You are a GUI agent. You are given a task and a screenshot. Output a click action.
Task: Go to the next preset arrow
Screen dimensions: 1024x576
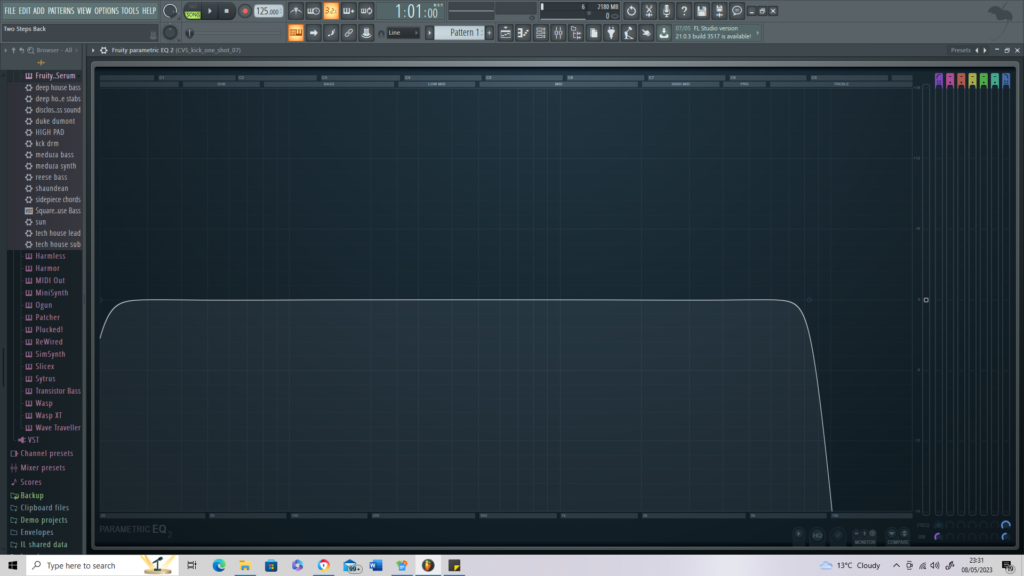985,50
